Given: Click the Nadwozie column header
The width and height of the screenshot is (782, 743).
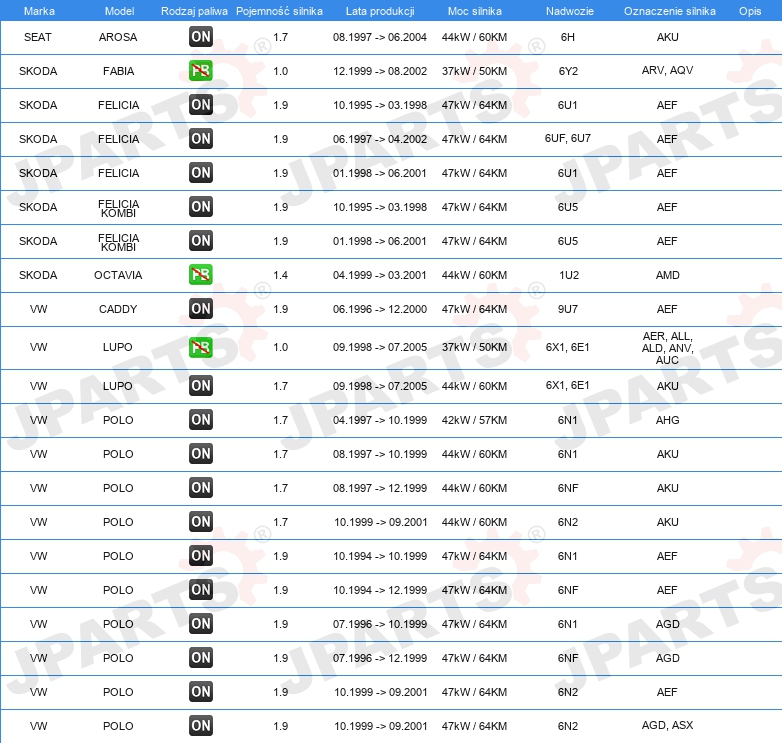Looking at the screenshot, I should point(570,11).
